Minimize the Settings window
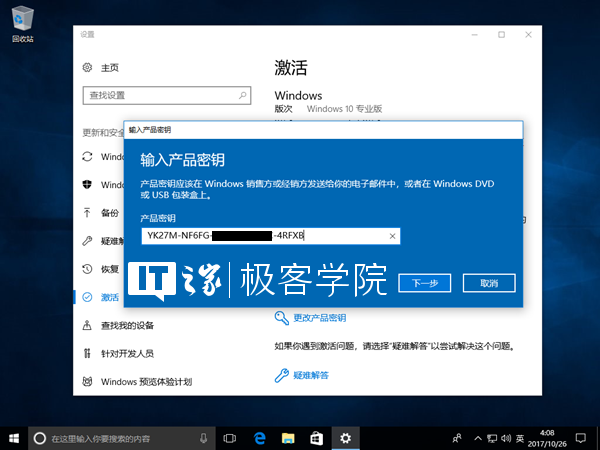The height and width of the screenshot is (450, 600). point(475,35)
